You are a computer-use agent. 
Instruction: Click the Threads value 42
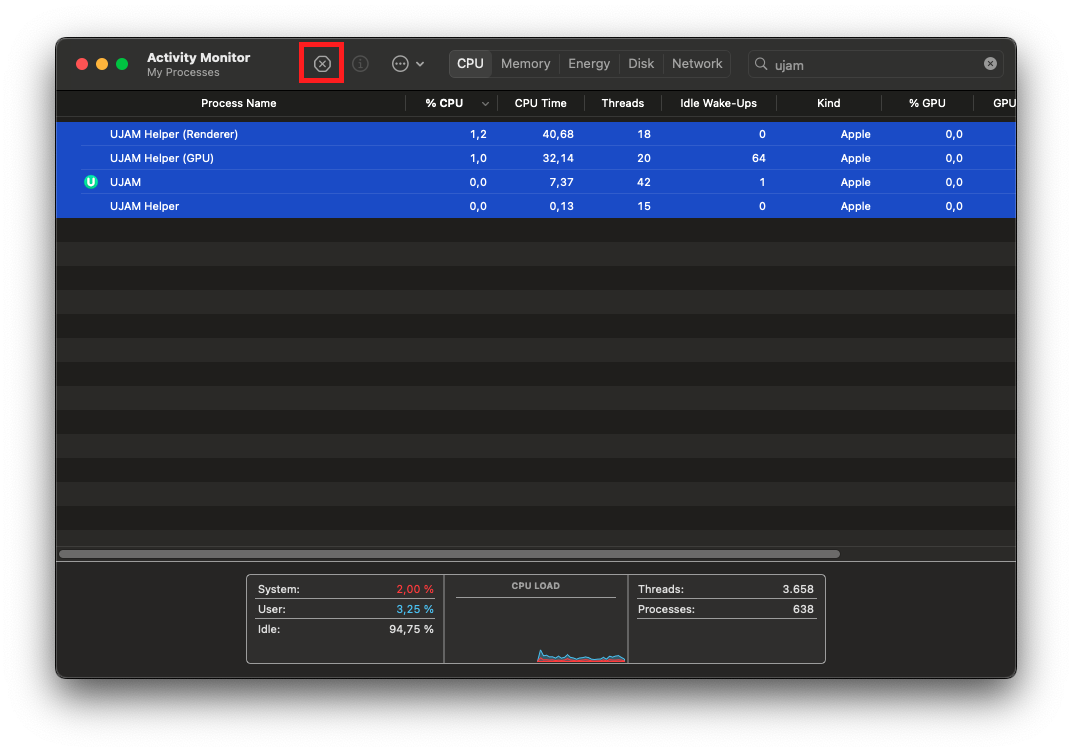coord(643,182)
